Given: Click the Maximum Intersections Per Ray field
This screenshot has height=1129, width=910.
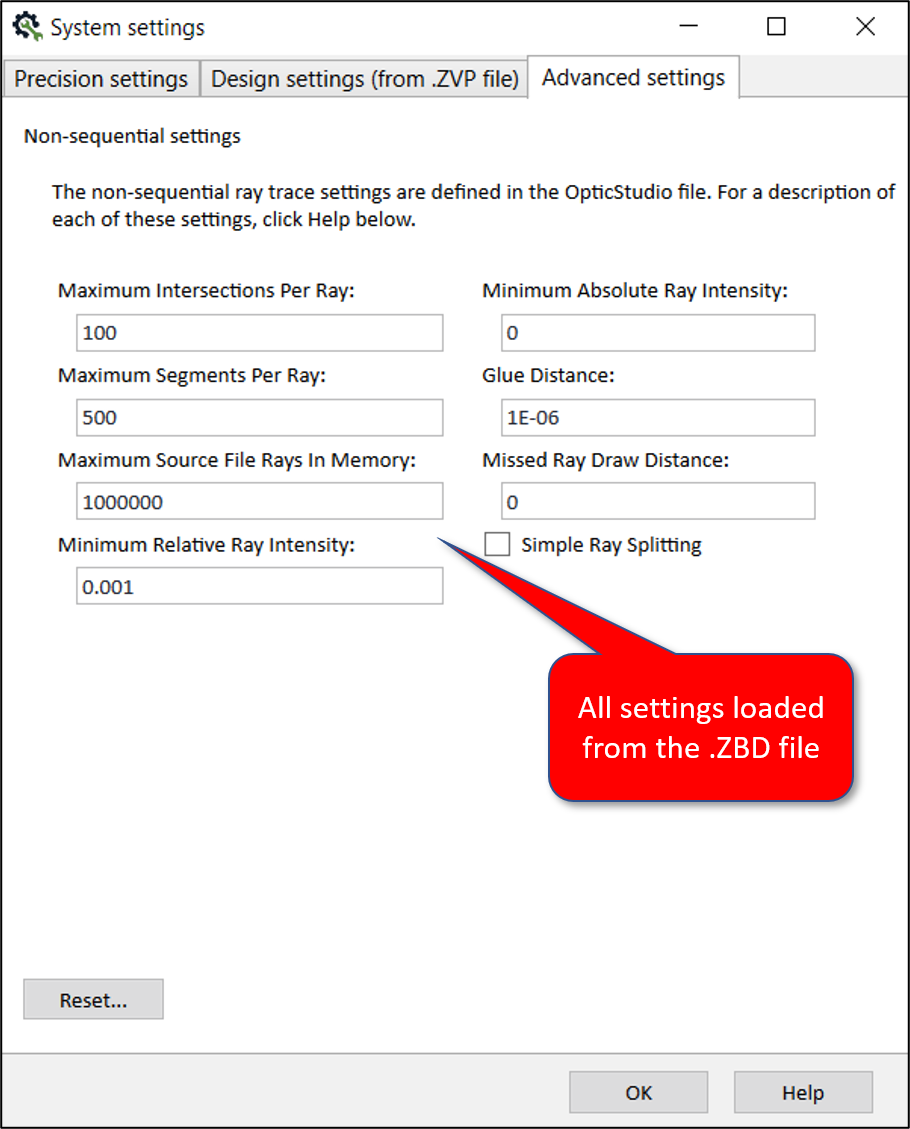Looking at the screenshot, I should 260,333.
